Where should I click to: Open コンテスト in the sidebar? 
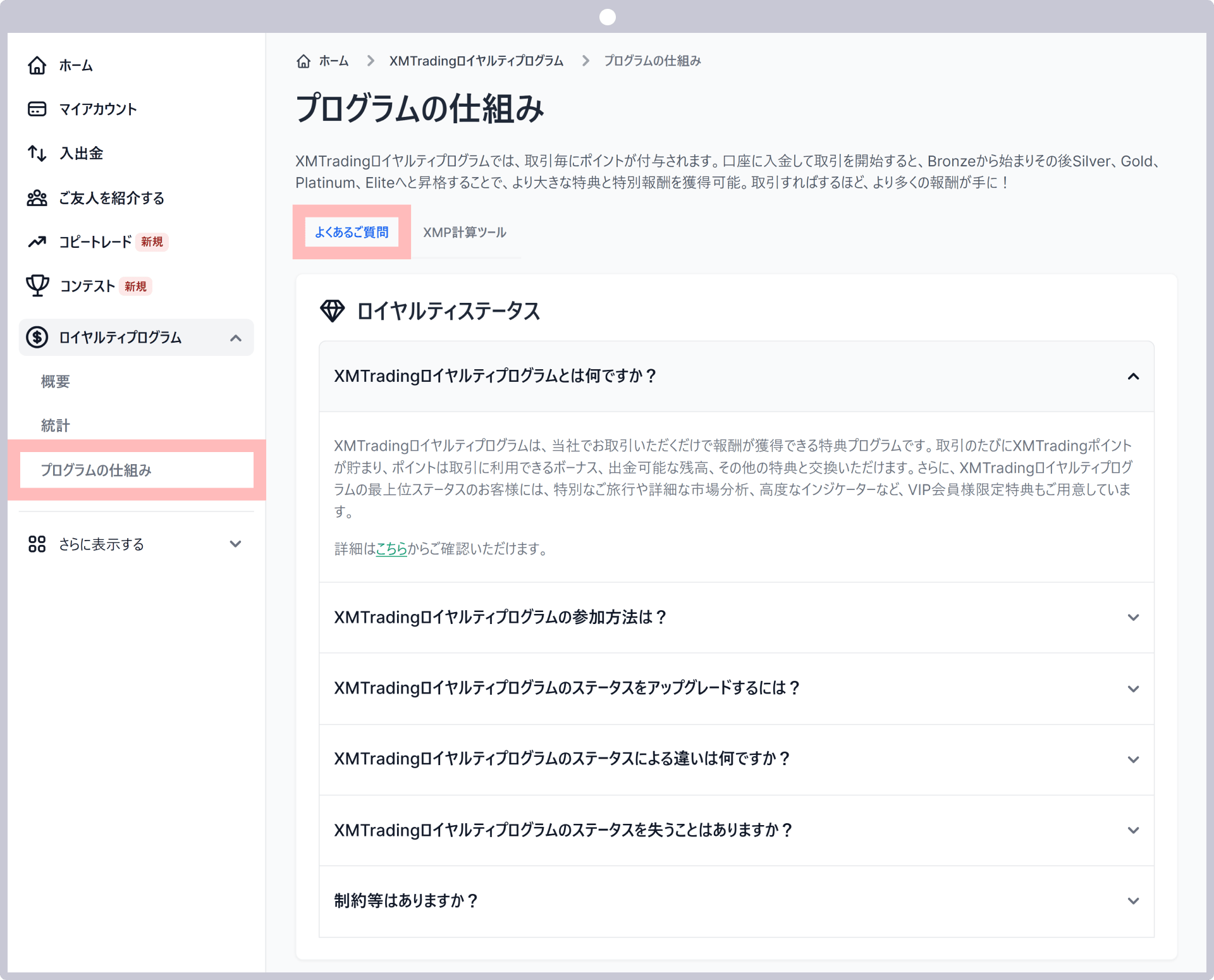pyautogui.click(x=87, y=286)
